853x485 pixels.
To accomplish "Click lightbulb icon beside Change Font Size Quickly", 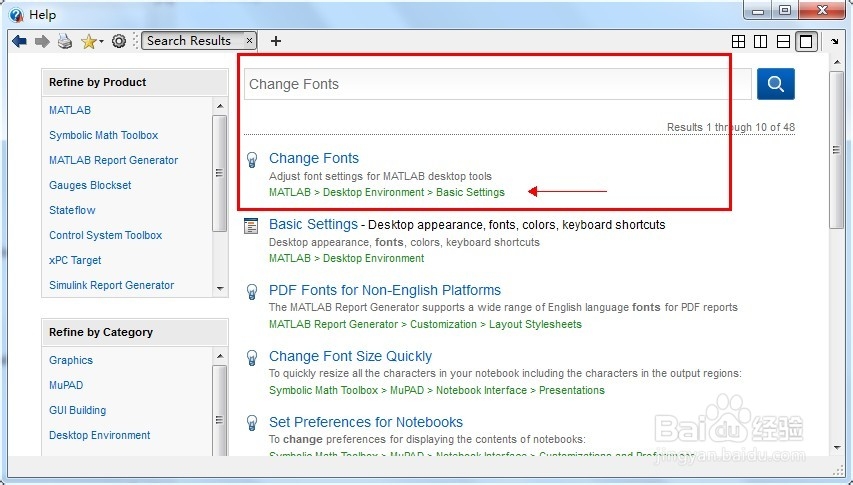I will pos(252,357).
